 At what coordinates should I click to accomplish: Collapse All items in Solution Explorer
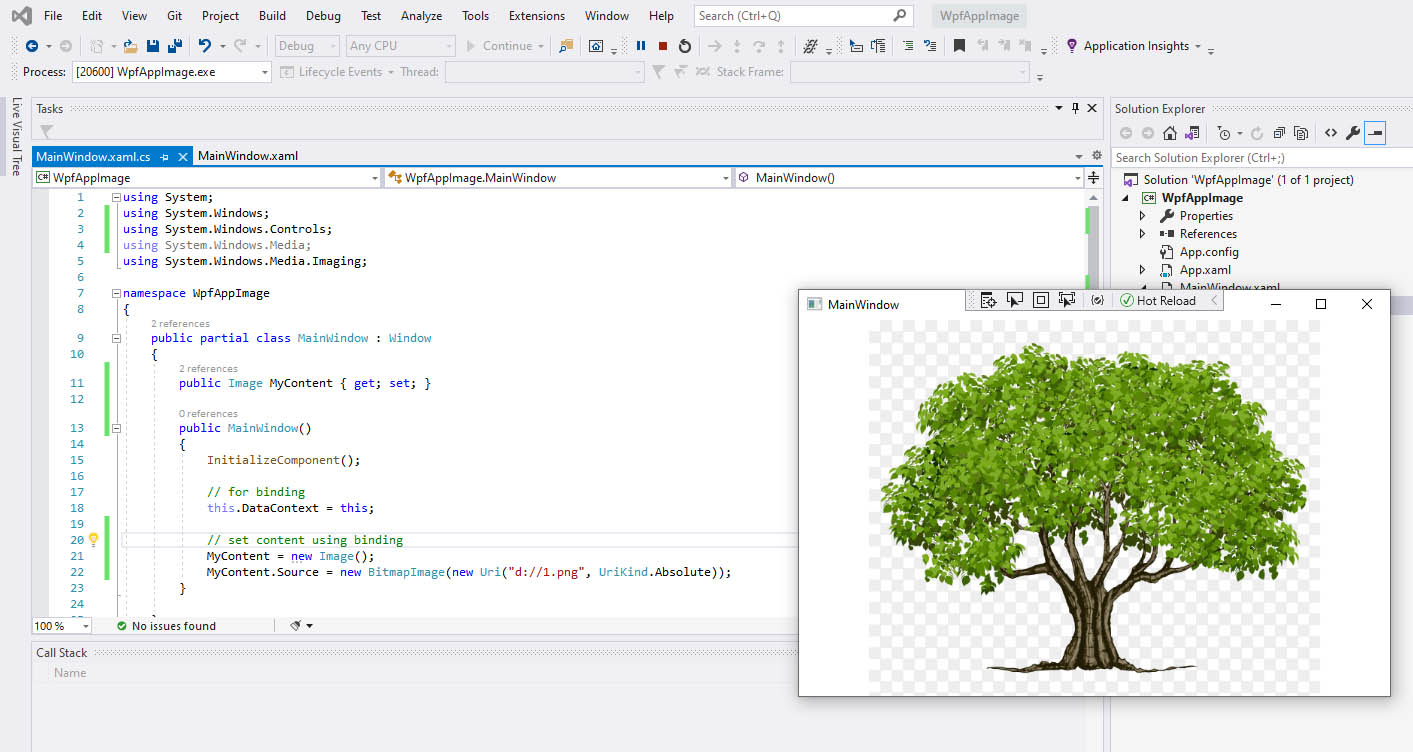tap(1280, 133)
